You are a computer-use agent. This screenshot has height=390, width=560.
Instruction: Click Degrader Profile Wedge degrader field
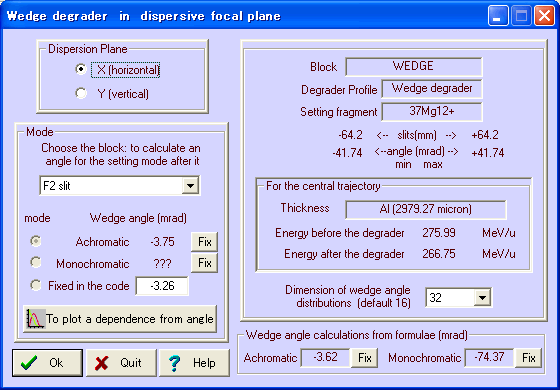[432, 89]
